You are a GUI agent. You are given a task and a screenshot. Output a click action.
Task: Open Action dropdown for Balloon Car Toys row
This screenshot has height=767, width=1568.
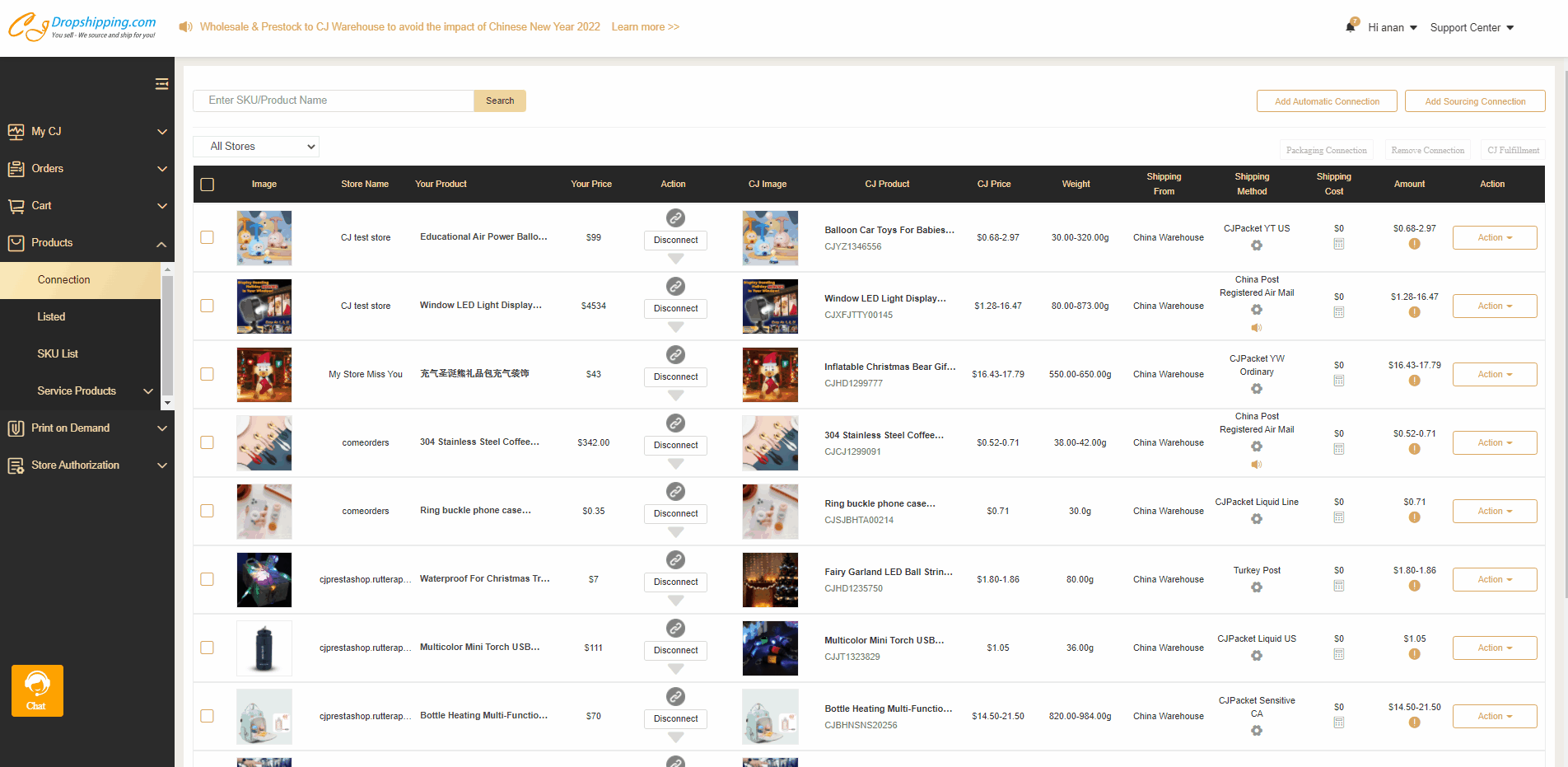tap(1494, 237)
